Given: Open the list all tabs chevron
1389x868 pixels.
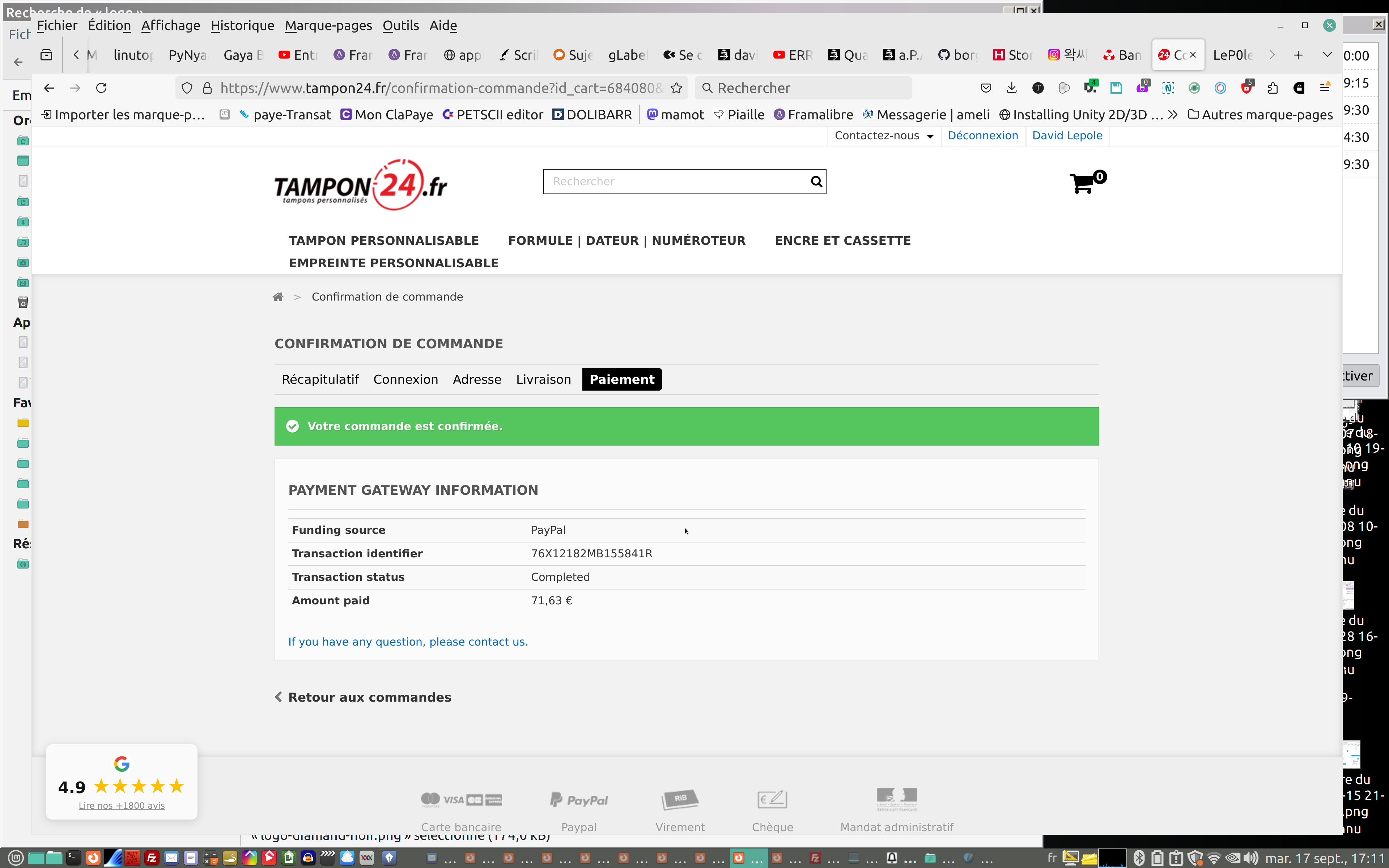Looking at the screenshot, I should (1327, 55).
